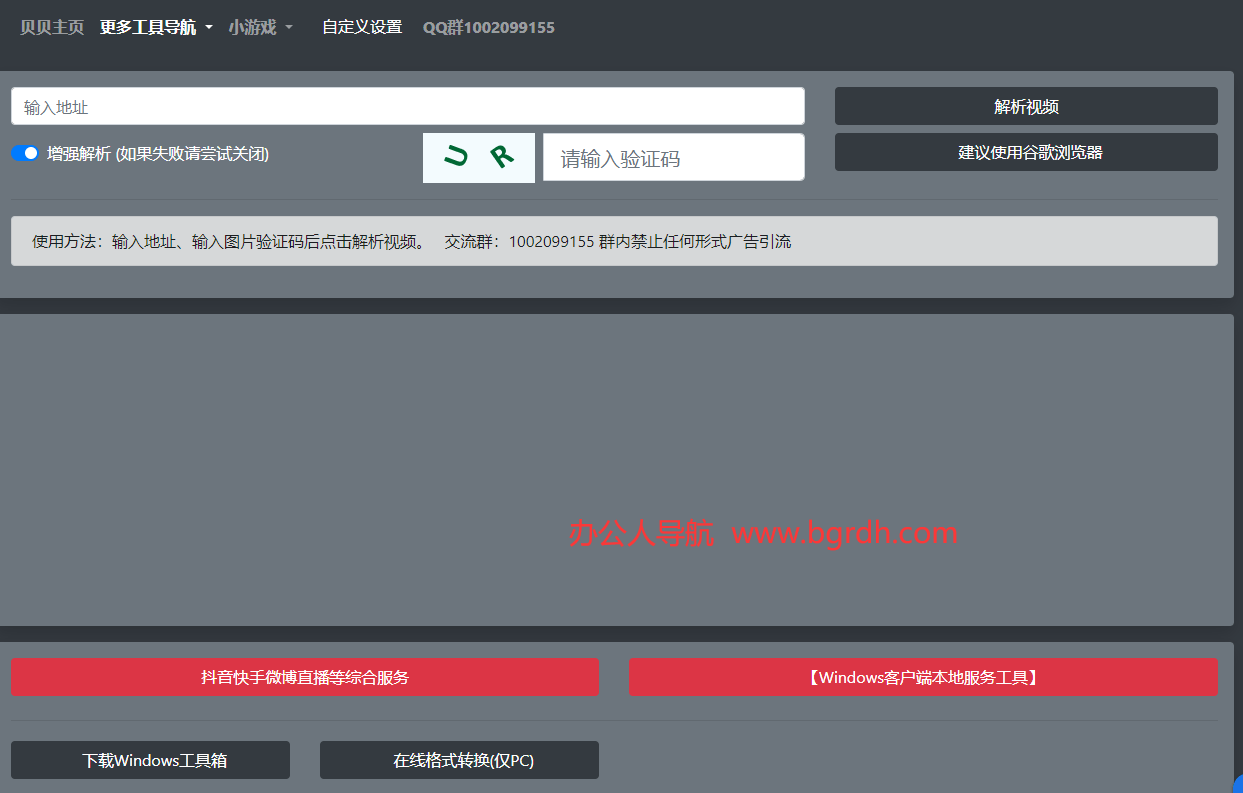
Task: Open the 贝贝主页 home link
Action: 52,27
